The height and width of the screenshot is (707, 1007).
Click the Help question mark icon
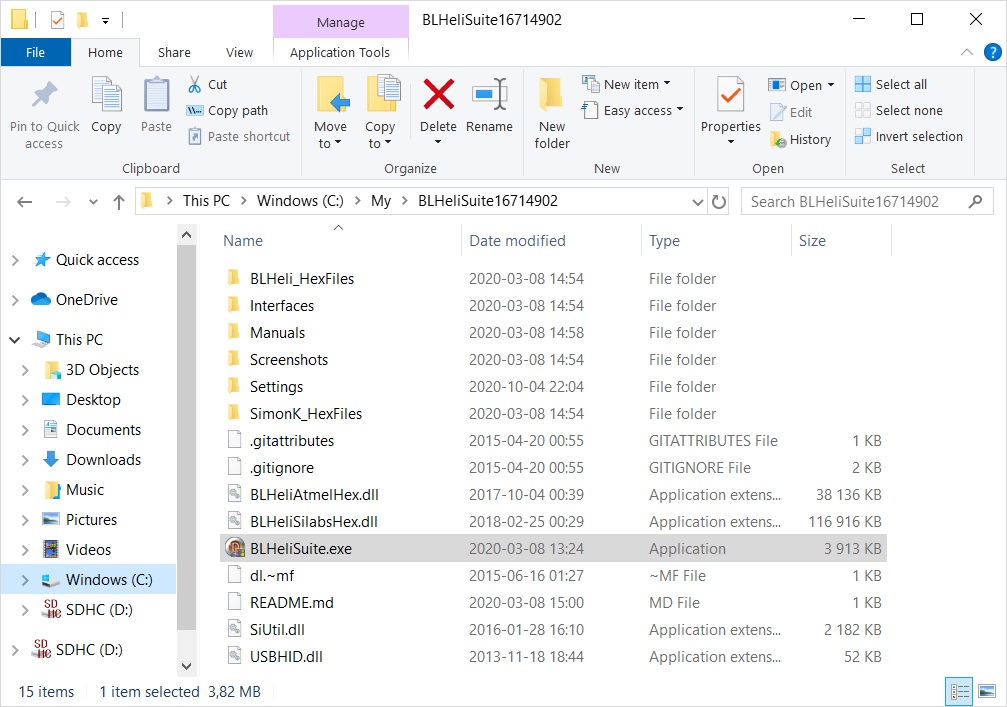click(992, 52)
